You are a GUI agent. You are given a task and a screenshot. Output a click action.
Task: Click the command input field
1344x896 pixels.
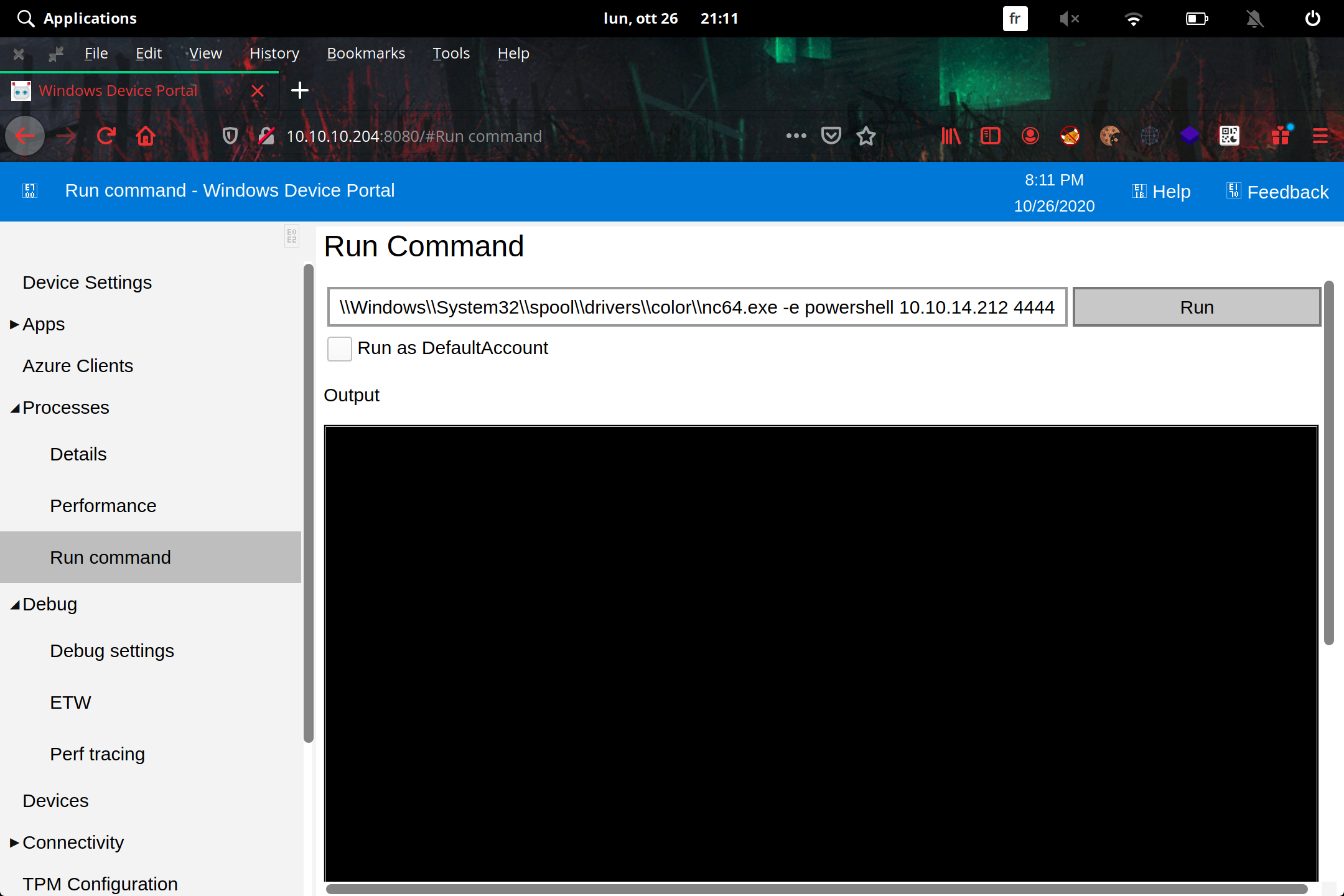coord(697,307)
